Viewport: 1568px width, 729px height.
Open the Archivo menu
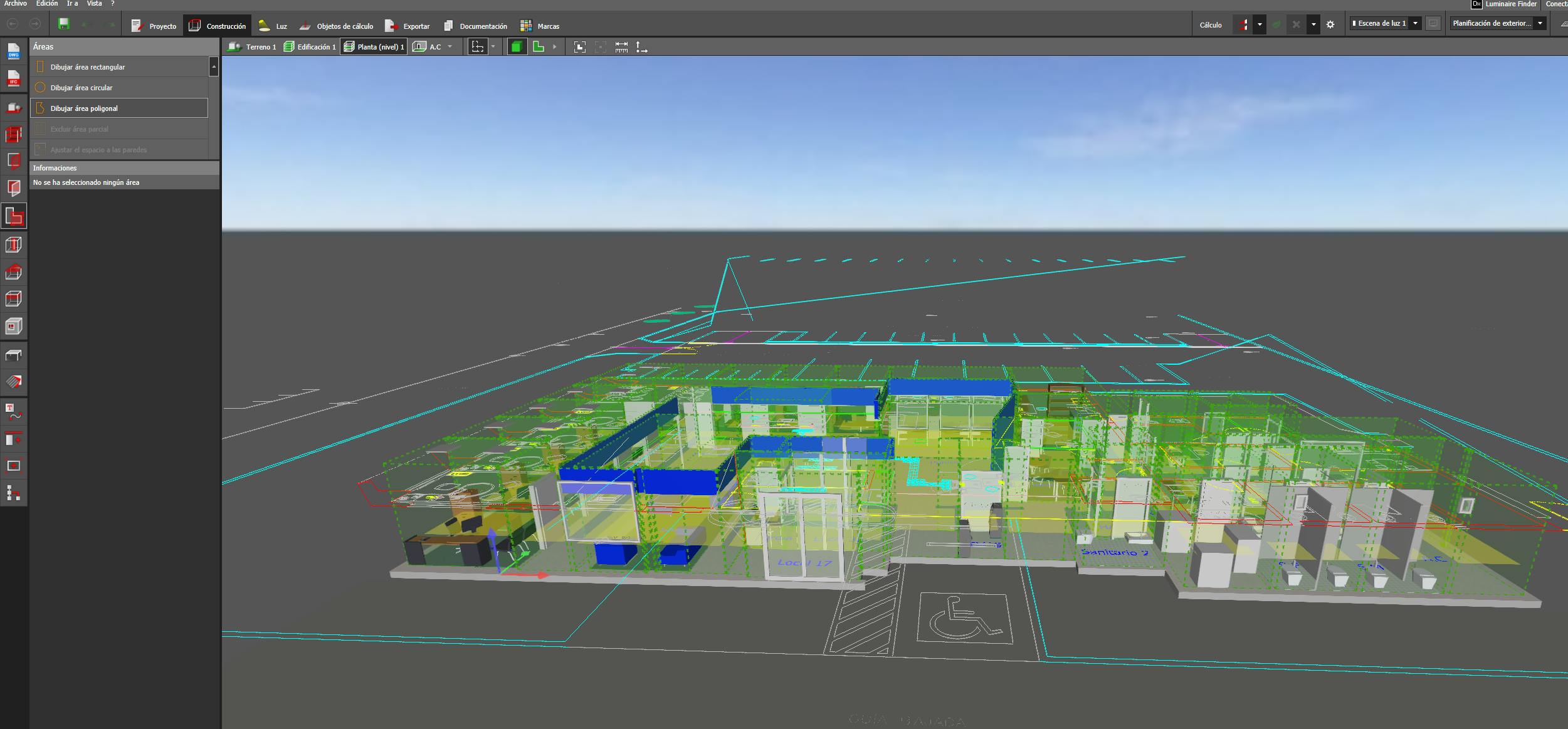click(16, 4)
